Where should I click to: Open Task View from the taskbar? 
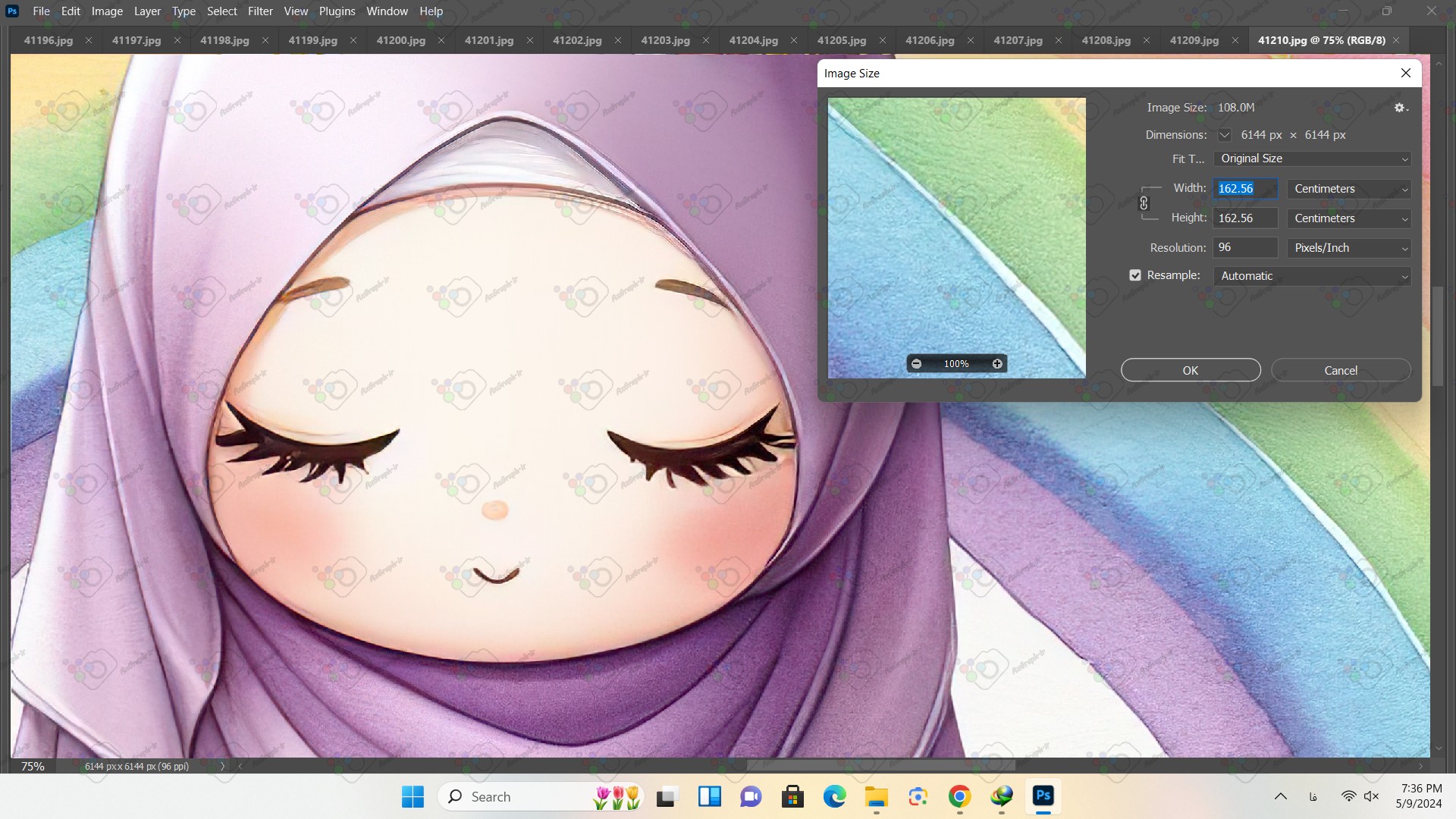[x=667, y=796]
